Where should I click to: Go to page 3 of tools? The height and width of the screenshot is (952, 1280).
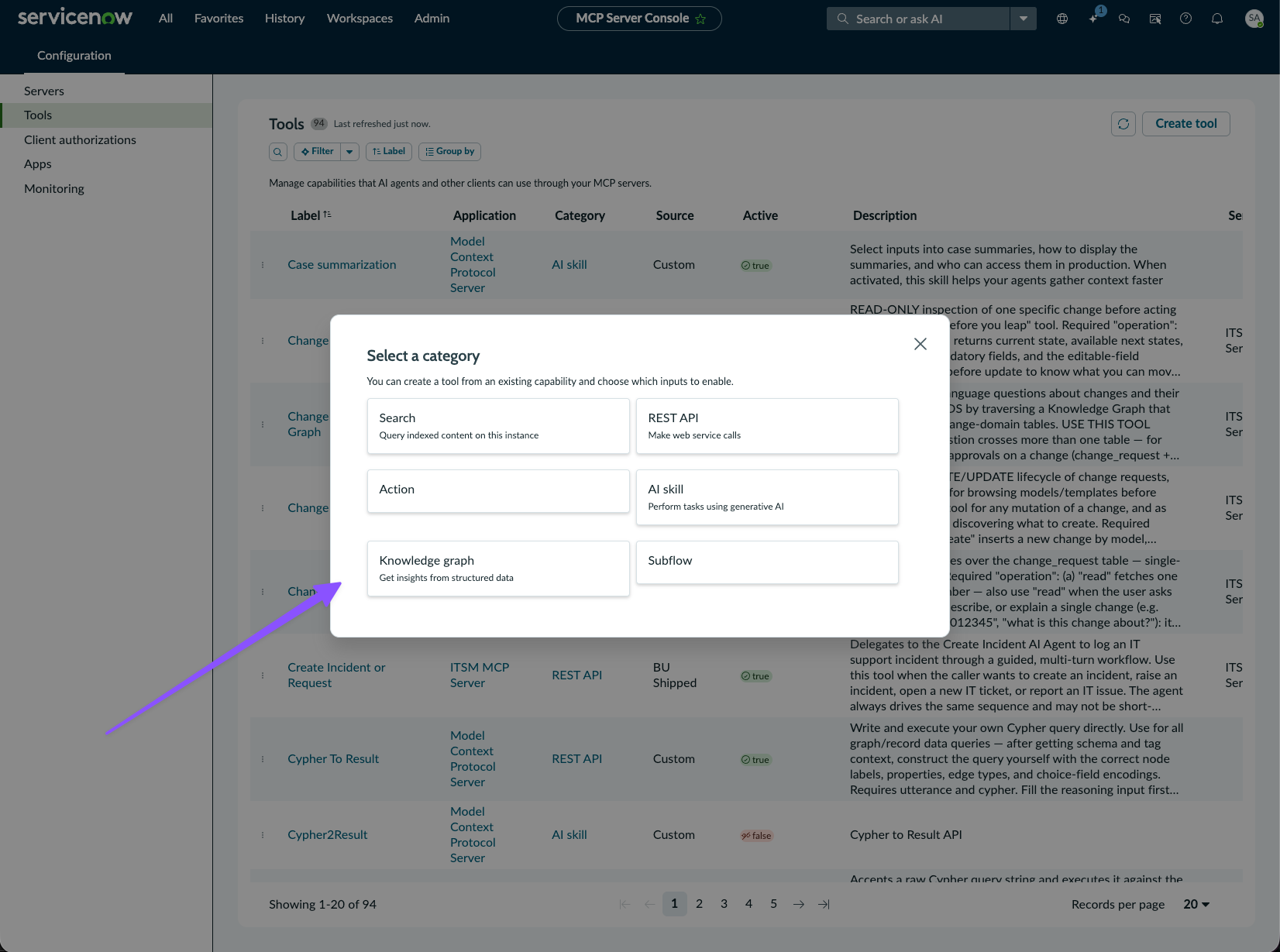click(724, 904)
